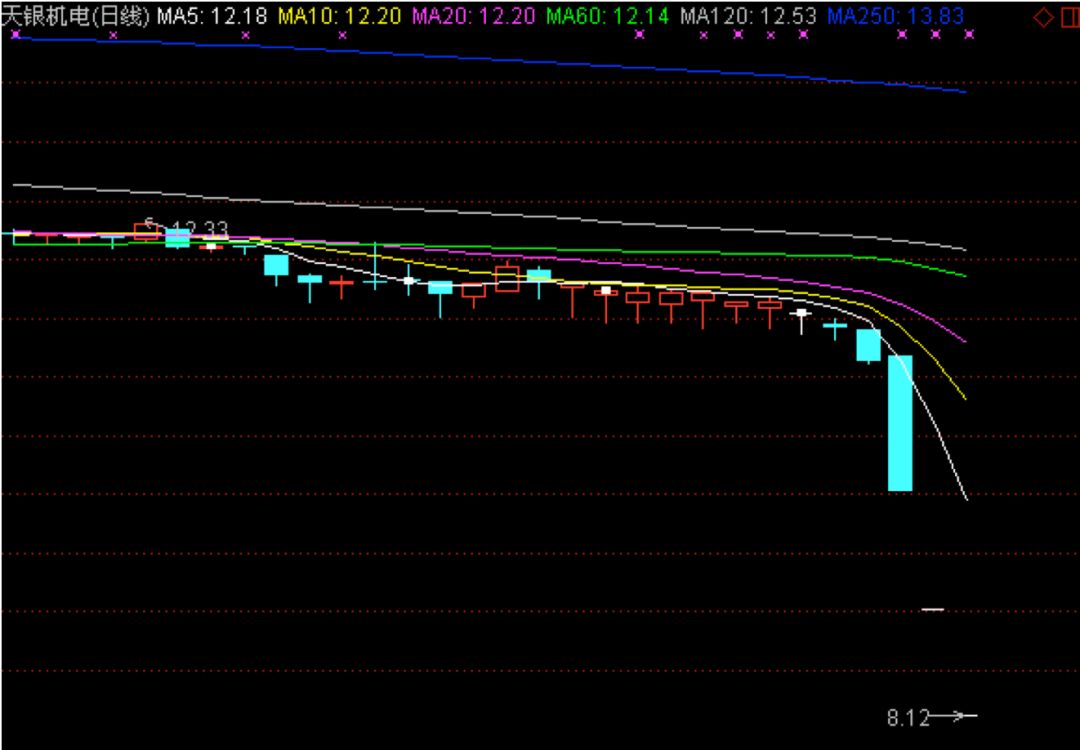Click the cyan cross-shaped doji candlestick
Viewport: 1080px width, 750px height.
point(375,282)
